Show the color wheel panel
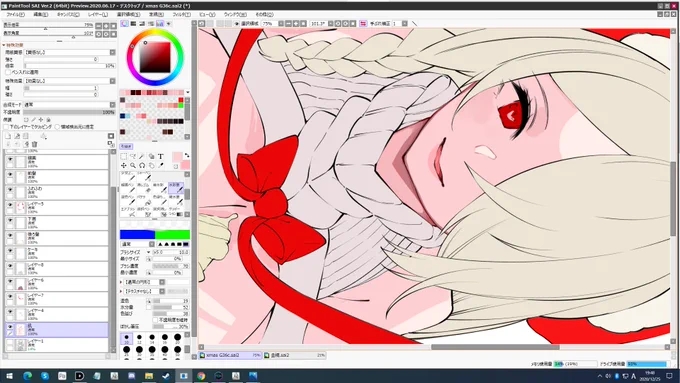 tap(124, 24)
